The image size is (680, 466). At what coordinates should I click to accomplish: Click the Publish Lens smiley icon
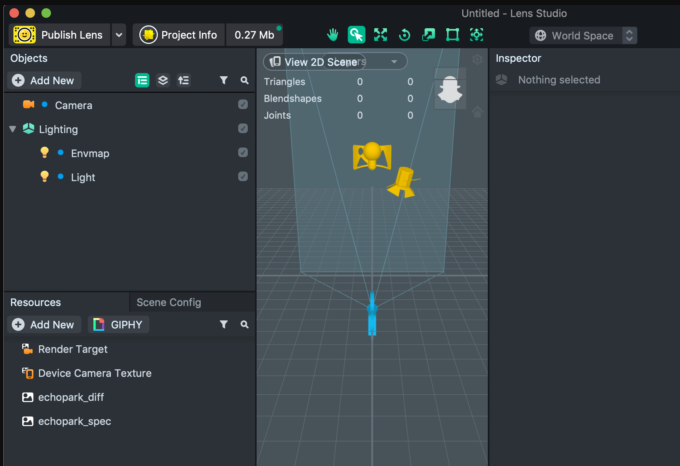coord(24,35)
